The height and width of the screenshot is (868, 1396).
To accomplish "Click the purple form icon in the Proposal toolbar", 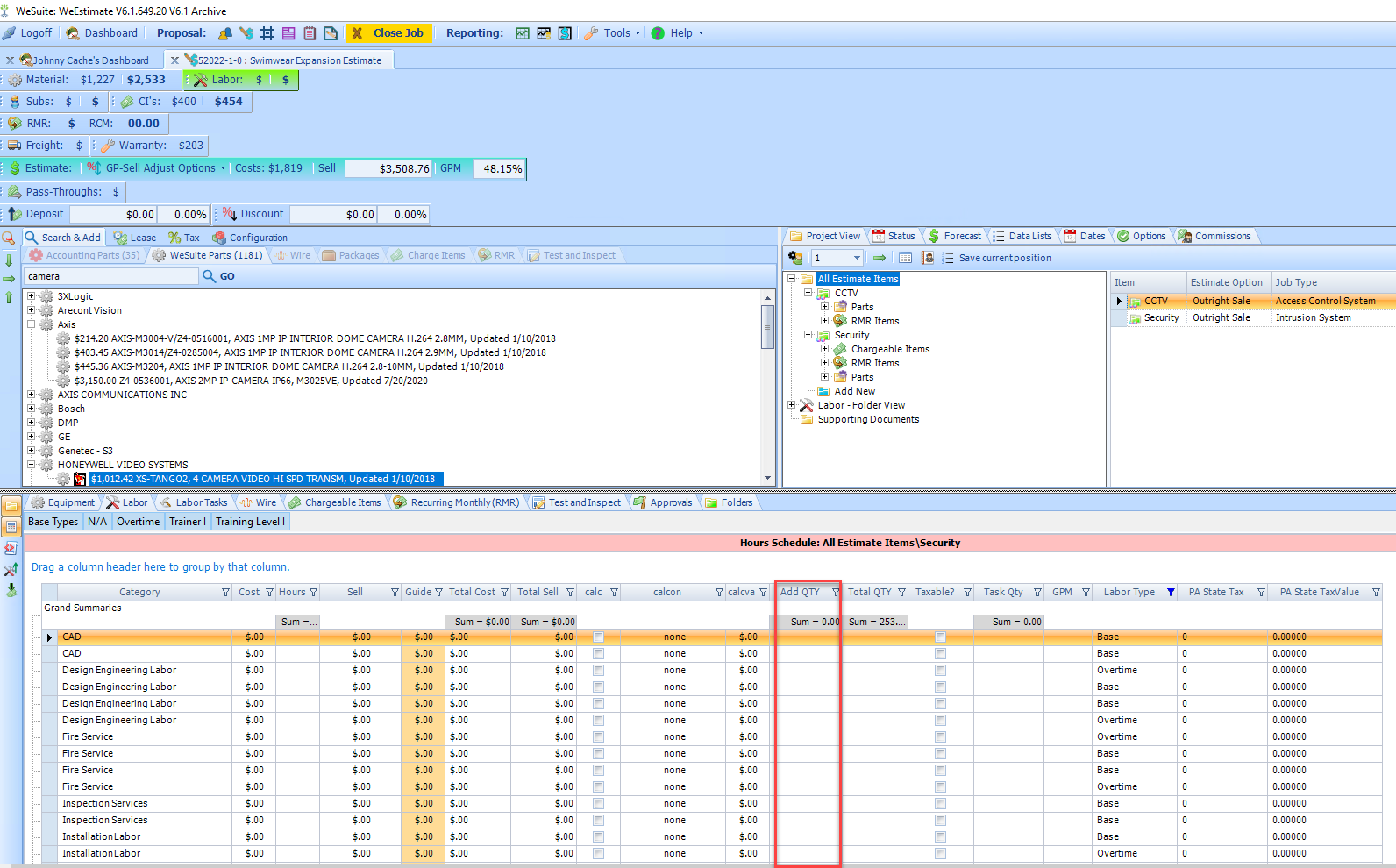I will click(288, 33).
